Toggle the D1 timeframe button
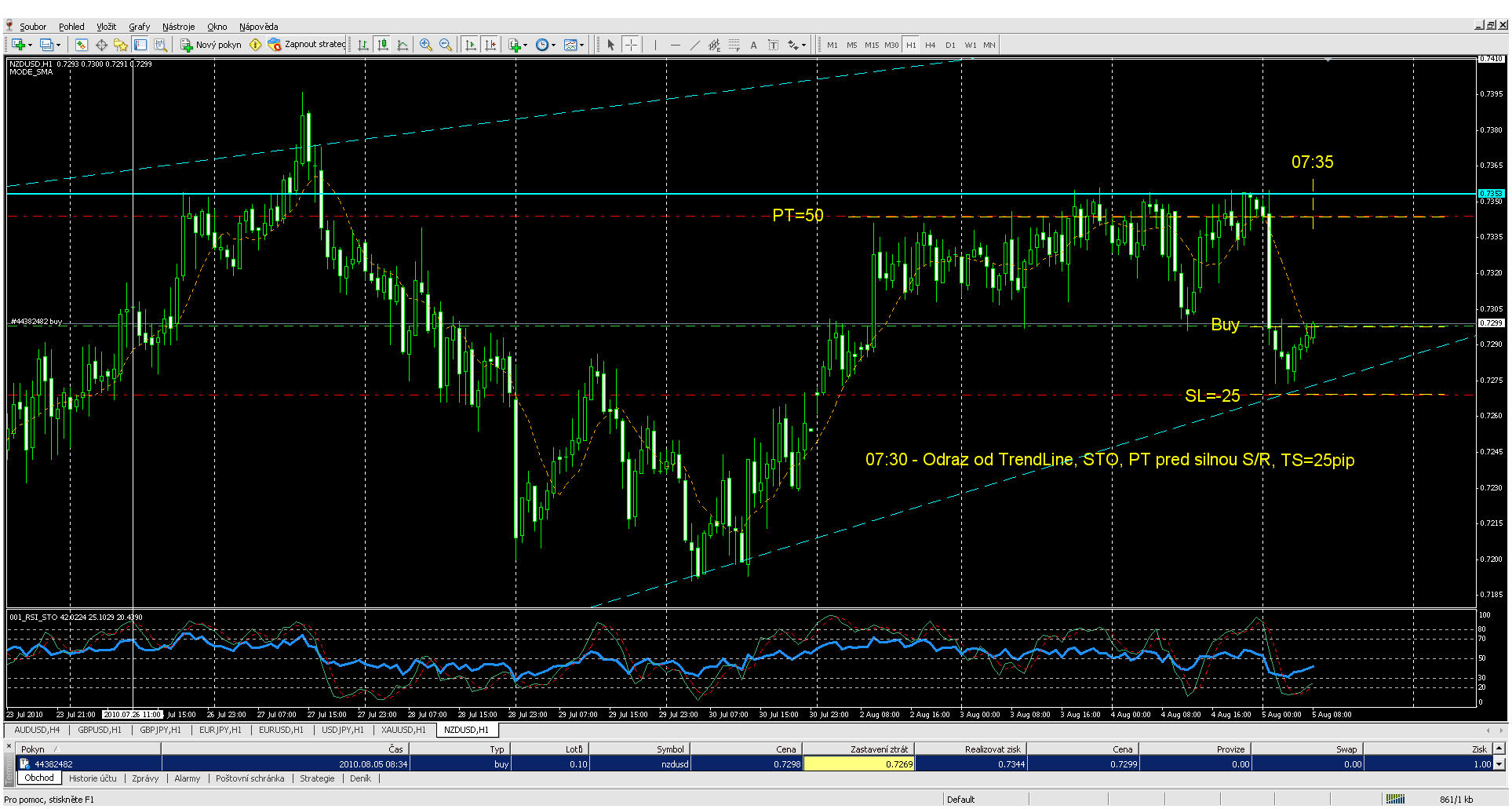The image size is (1512, 809). point(950,45)
